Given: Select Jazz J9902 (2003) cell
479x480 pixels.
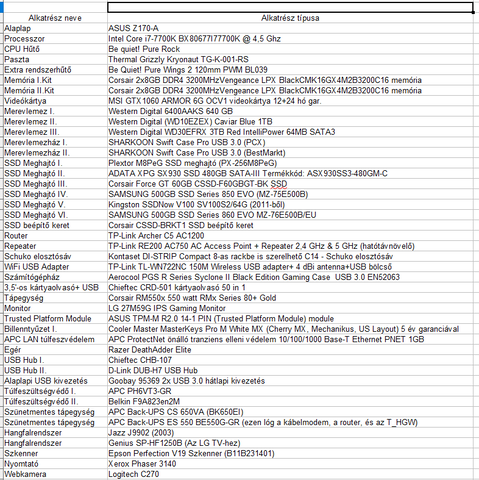Looking at the screenshot, I should coord(290,433).
